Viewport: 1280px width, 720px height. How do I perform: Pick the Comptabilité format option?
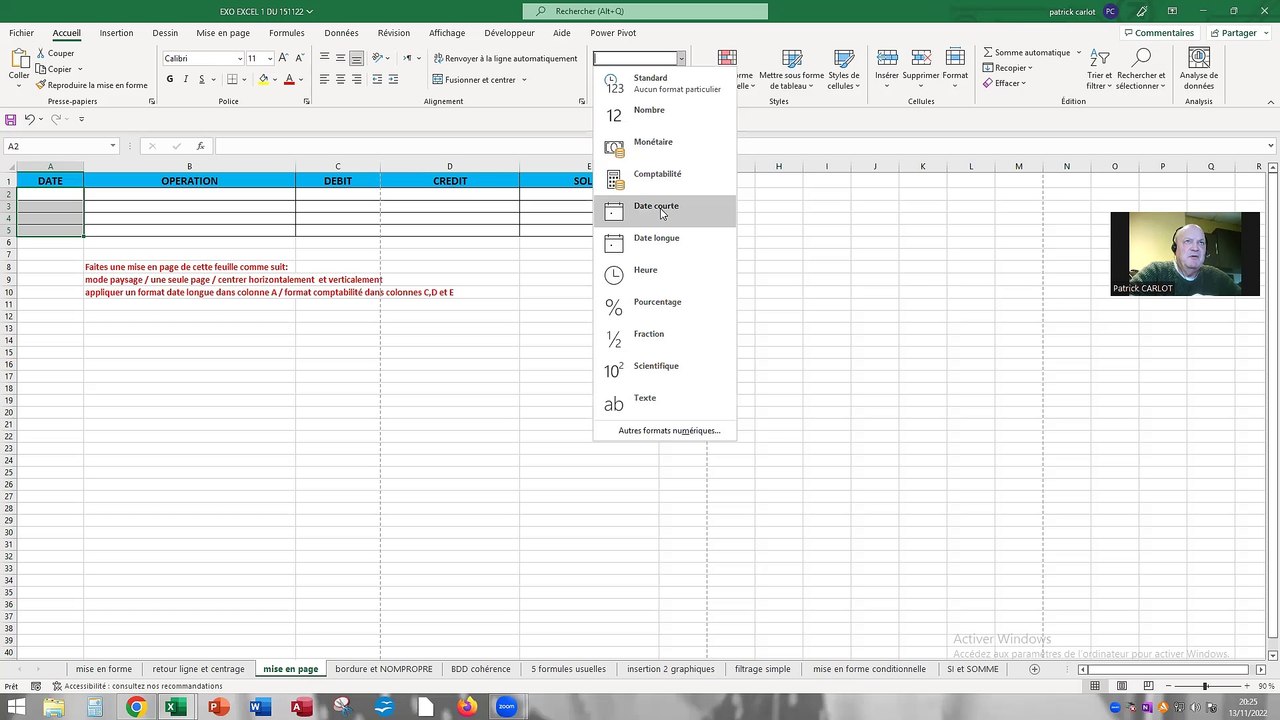665,178
